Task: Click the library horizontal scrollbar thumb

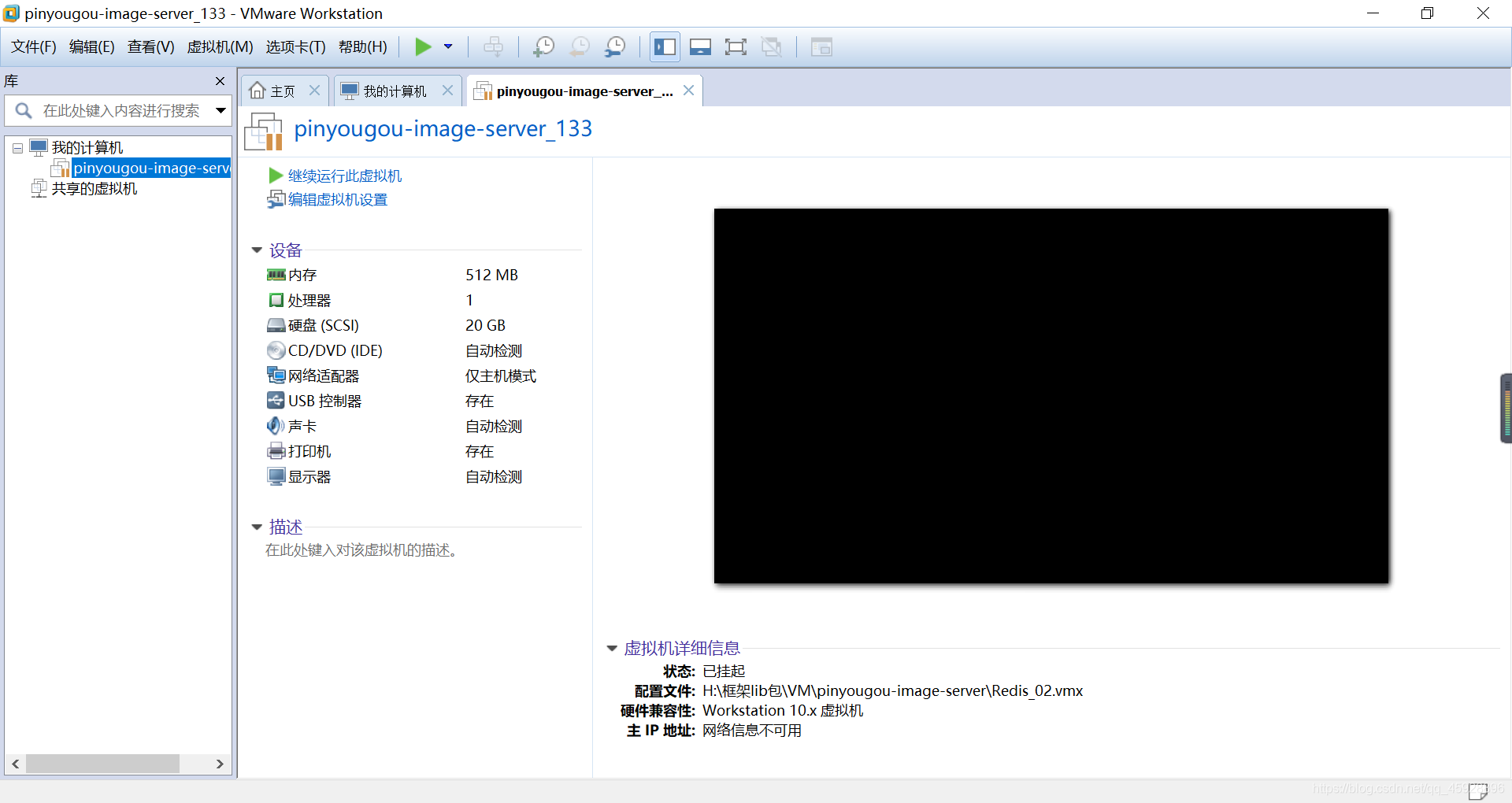Action: [102, 764]
